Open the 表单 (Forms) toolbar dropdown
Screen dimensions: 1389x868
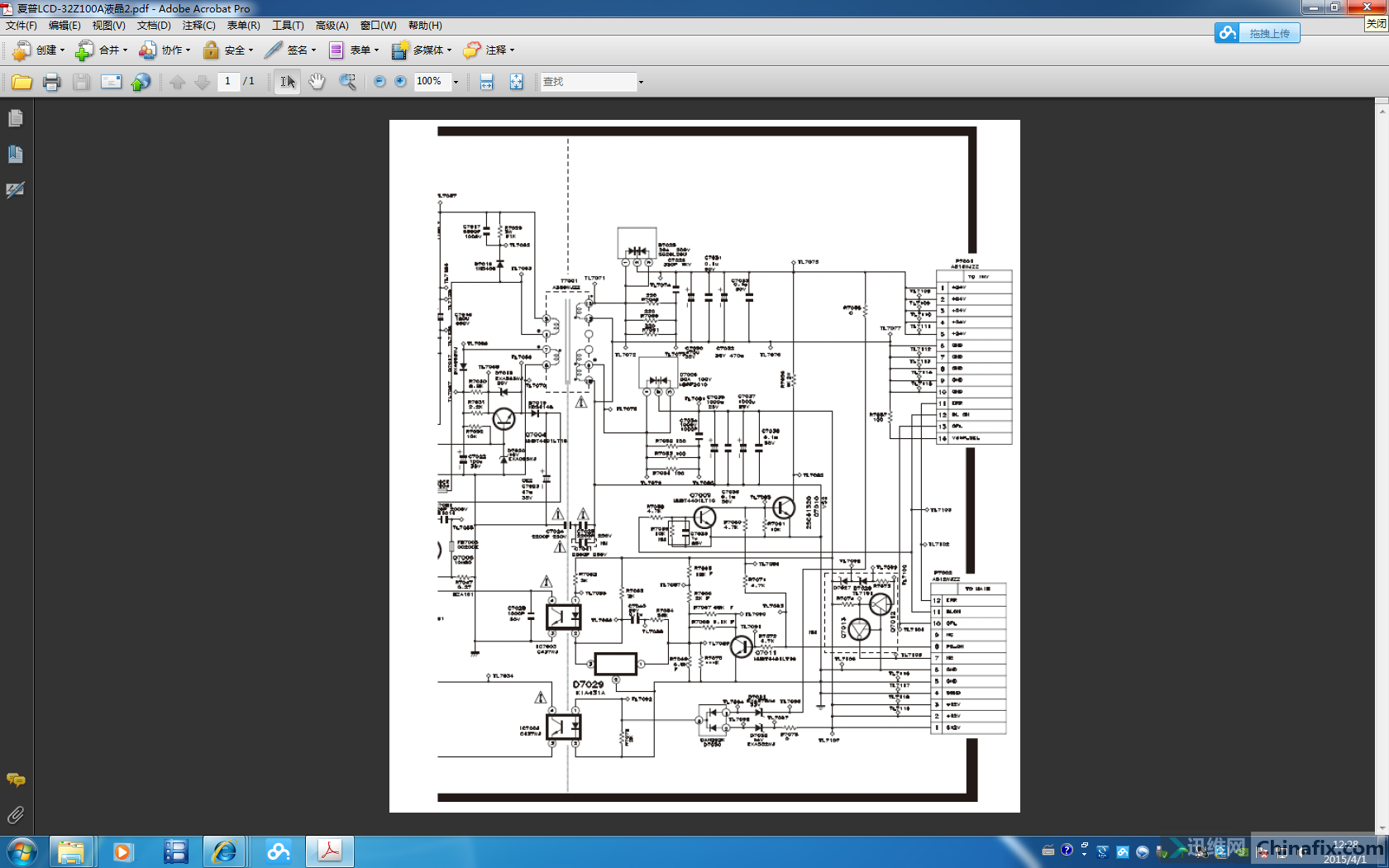coord(353,50)
